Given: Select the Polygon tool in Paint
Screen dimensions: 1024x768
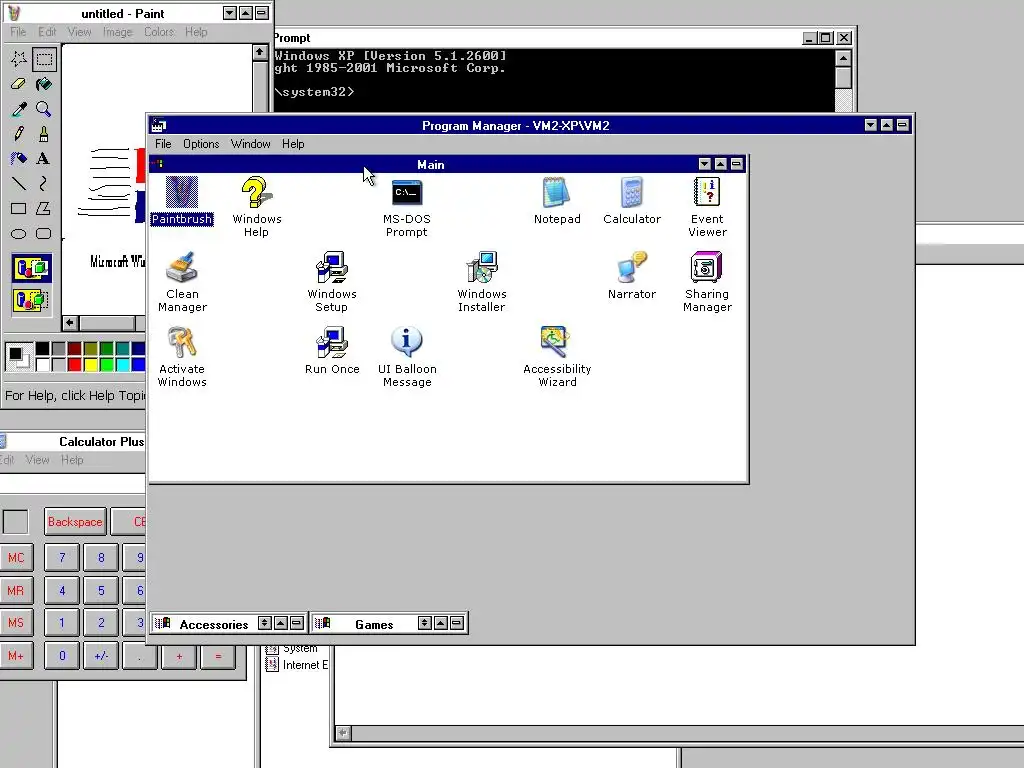Looking at the screenshot, I should click(x=44, y=208).
